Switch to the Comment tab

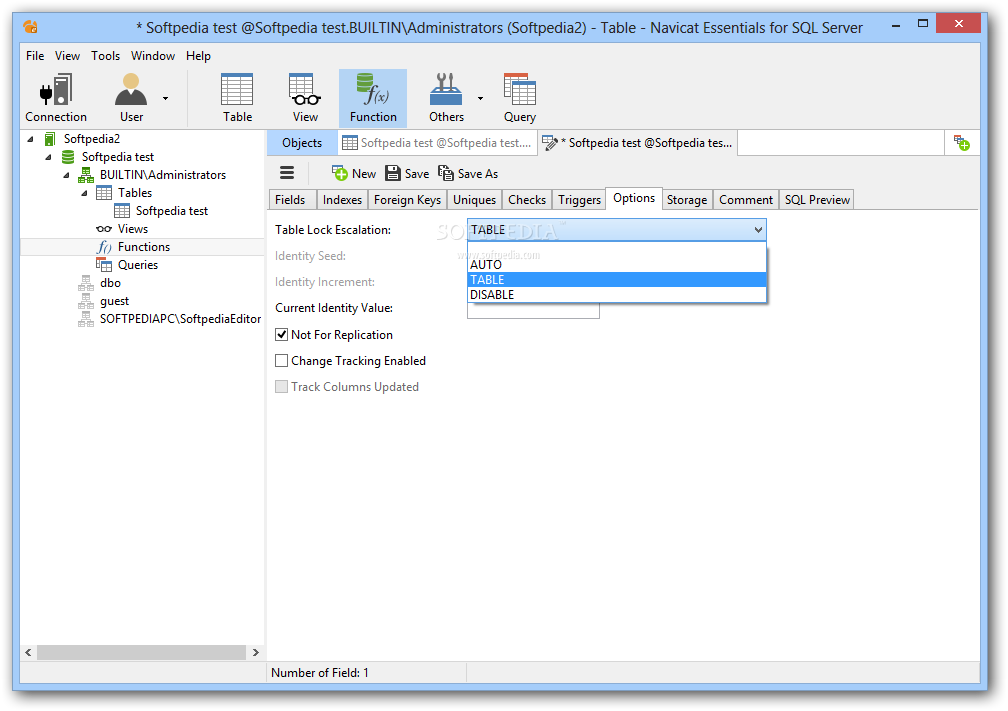(x=746, y=200)
